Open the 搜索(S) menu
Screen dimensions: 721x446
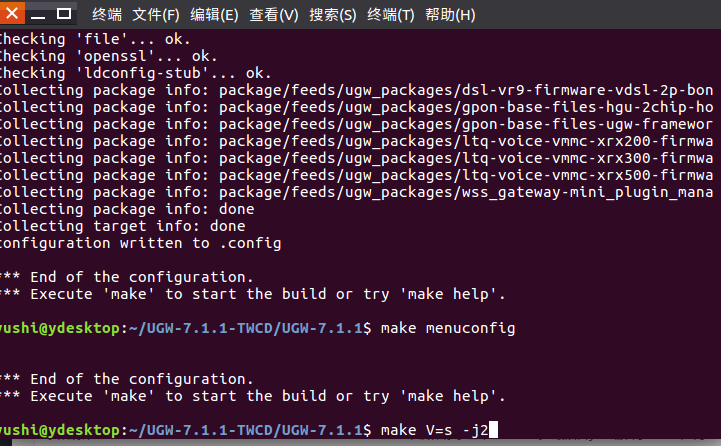pos(332,15)
